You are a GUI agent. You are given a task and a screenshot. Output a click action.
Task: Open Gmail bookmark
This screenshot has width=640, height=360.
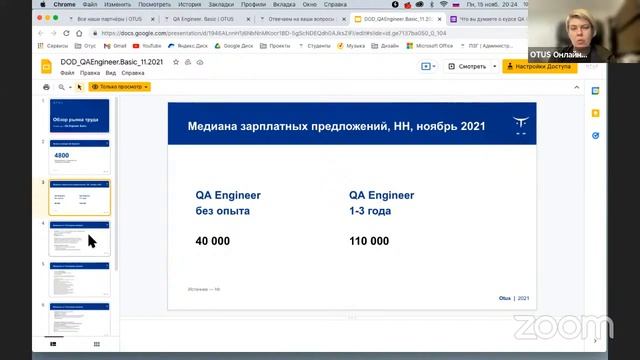[x=115, y=46]
